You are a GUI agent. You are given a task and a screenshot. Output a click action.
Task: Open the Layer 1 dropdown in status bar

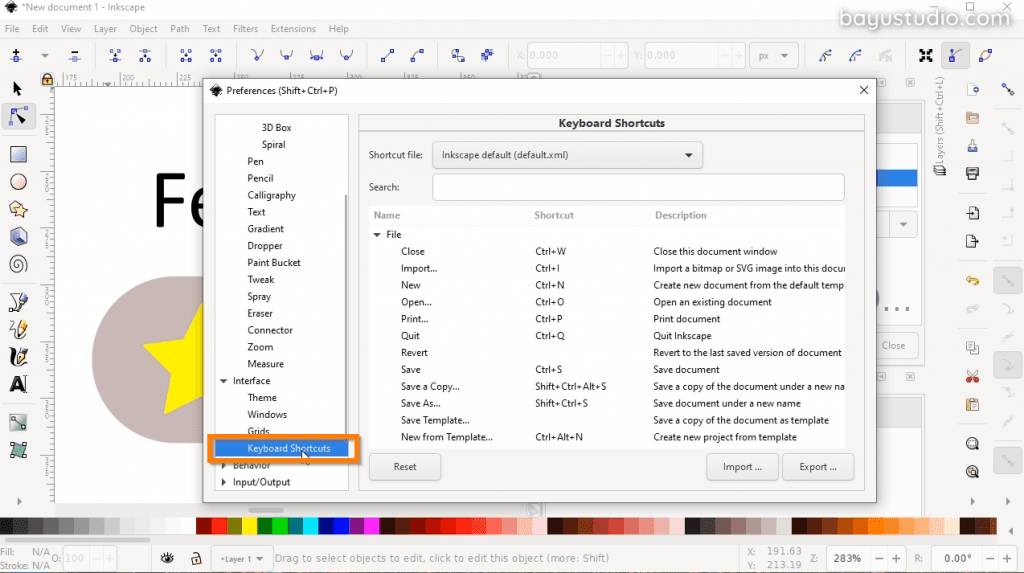tap(242, 559)
